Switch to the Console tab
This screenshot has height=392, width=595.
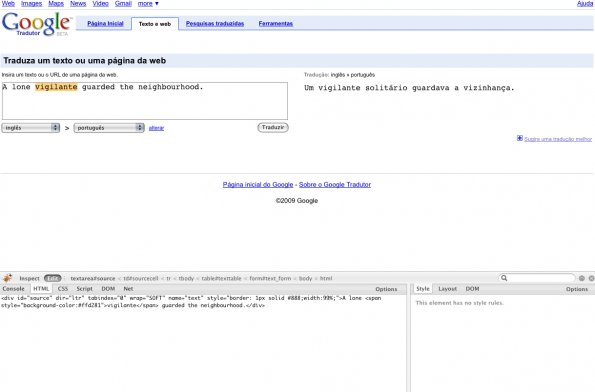coord(13,289)
